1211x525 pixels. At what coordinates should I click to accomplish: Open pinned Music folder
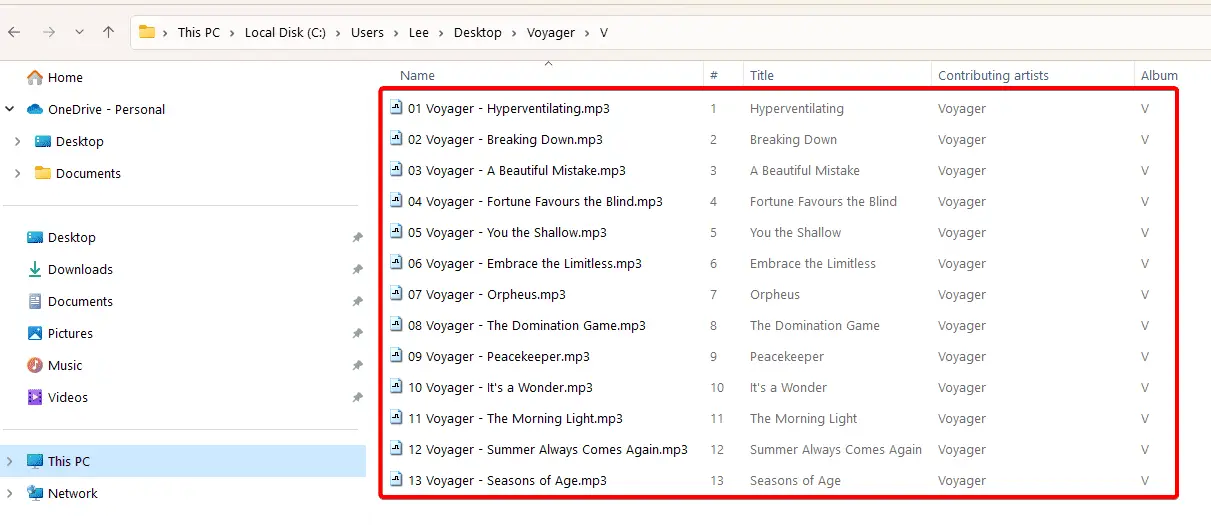[x=65, y=365]
